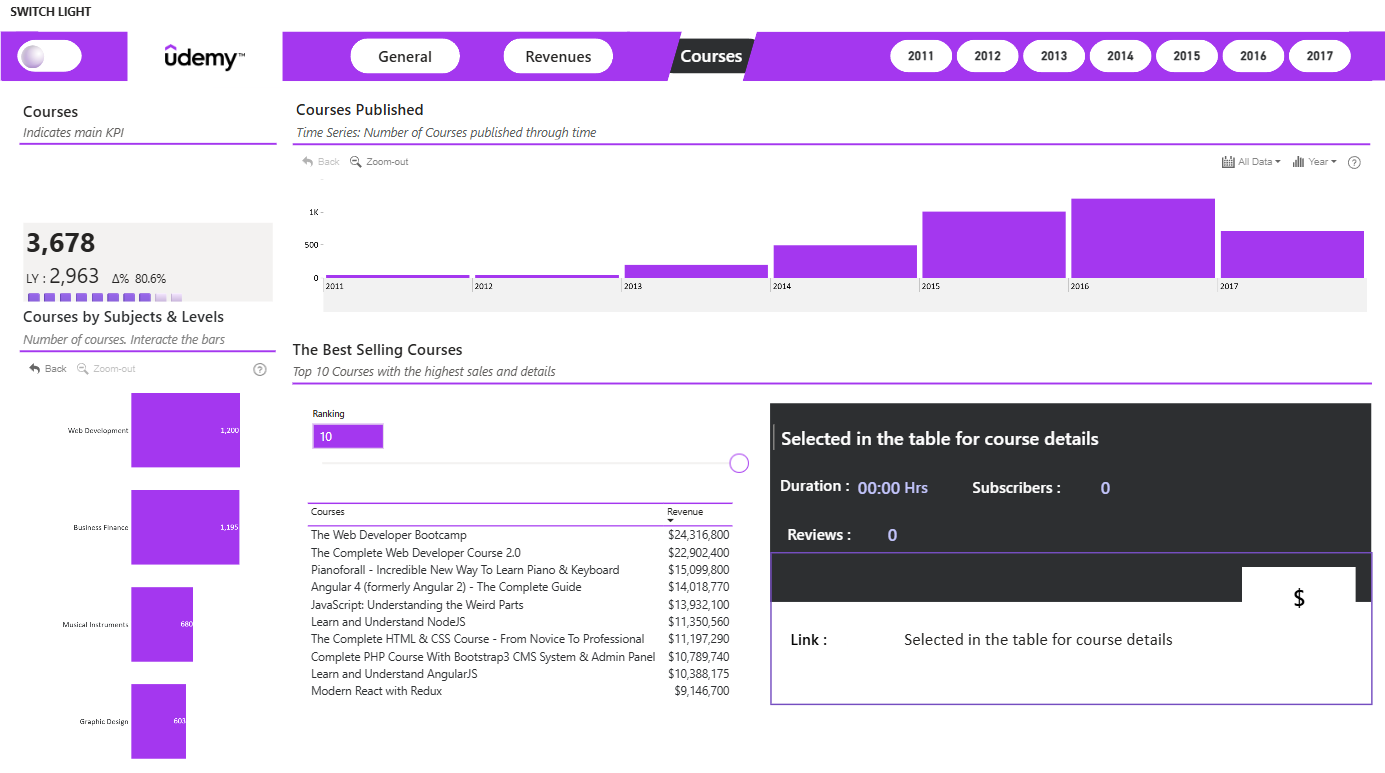The height and width of the screenshot is (773, 1385).
Task: Select the 2014 year filter
Action: point(1120,56)
